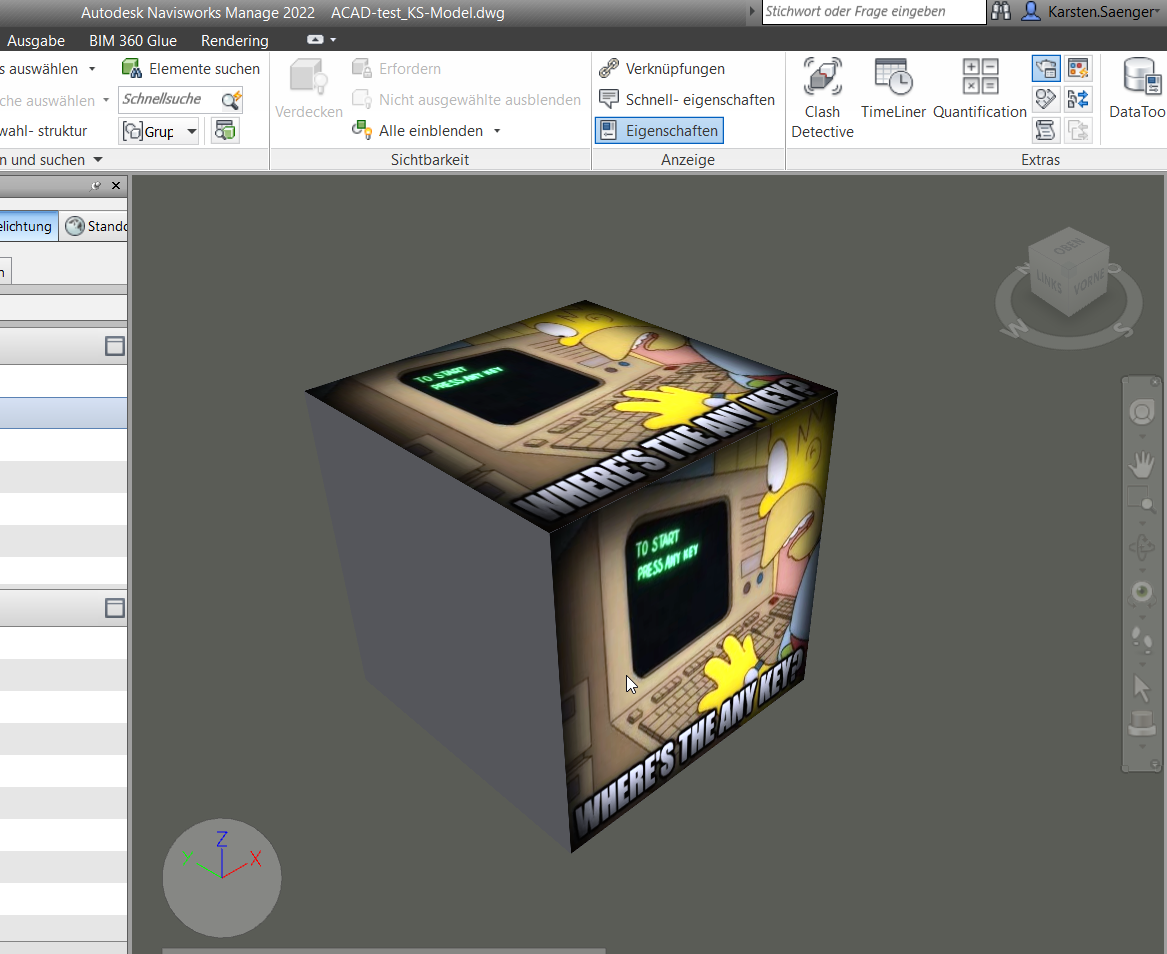Select the Standort tab in panel

click(x=95, y=226)
